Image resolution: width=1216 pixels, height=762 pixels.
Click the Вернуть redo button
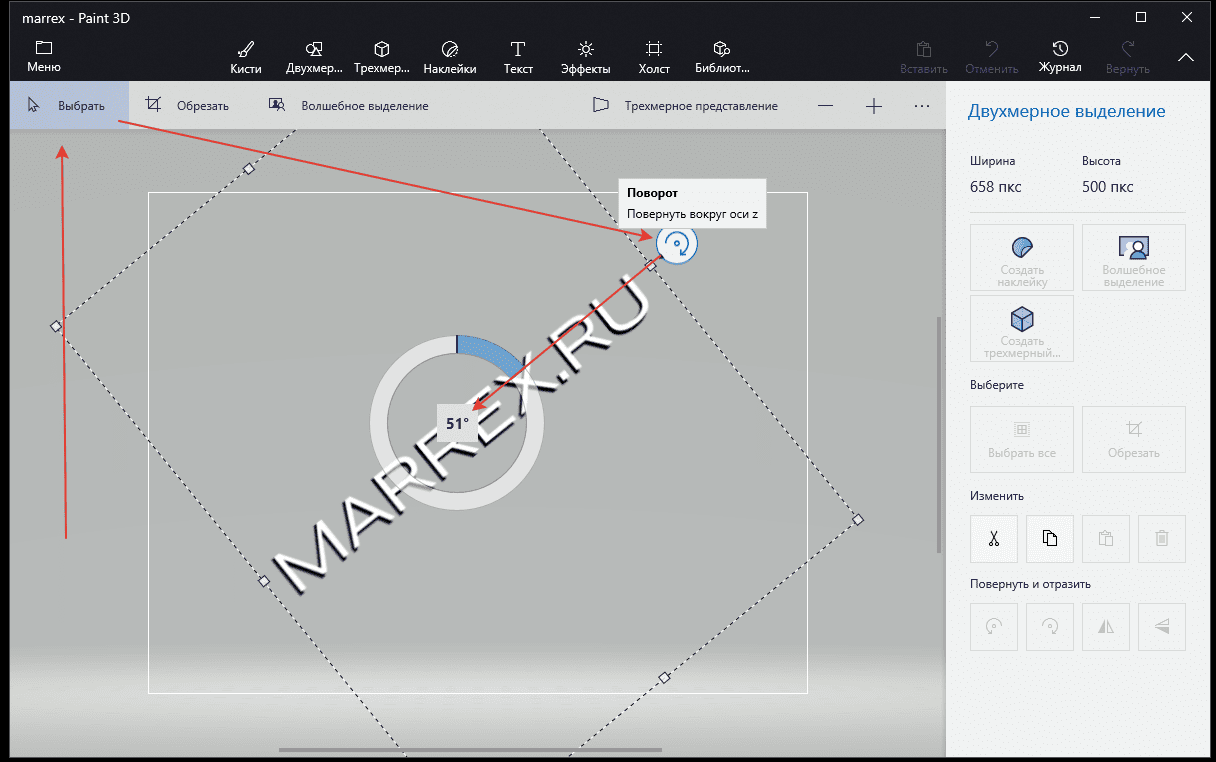[x=1127, y=58]
